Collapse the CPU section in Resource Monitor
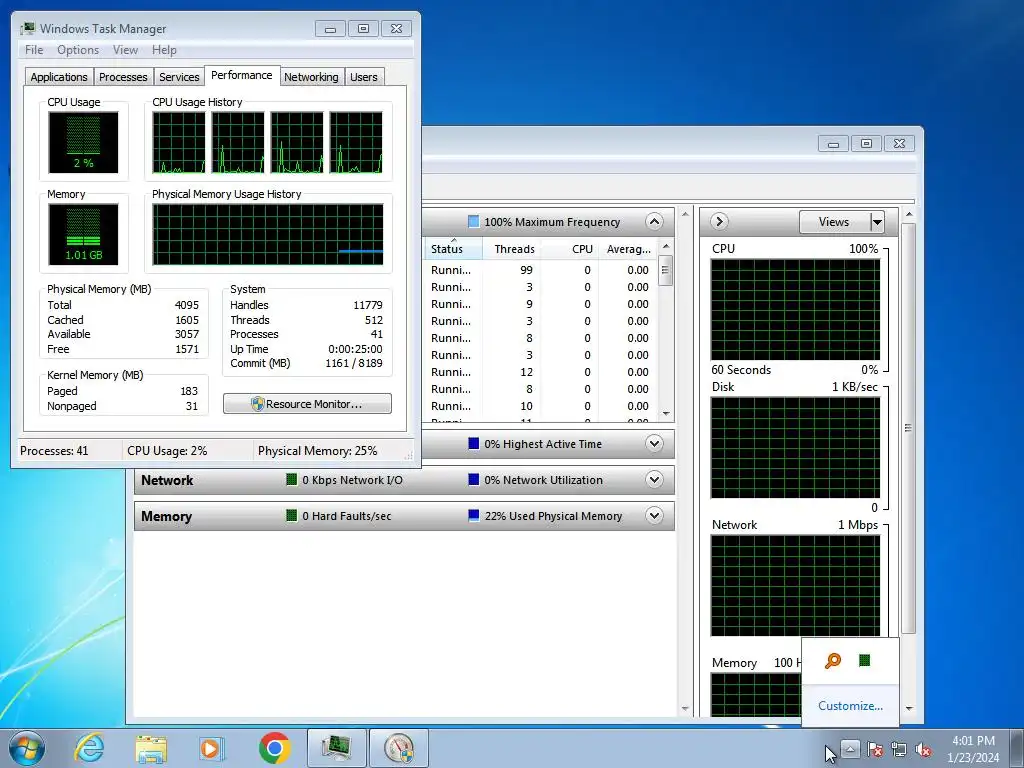1024x768 pixels. 654,221
